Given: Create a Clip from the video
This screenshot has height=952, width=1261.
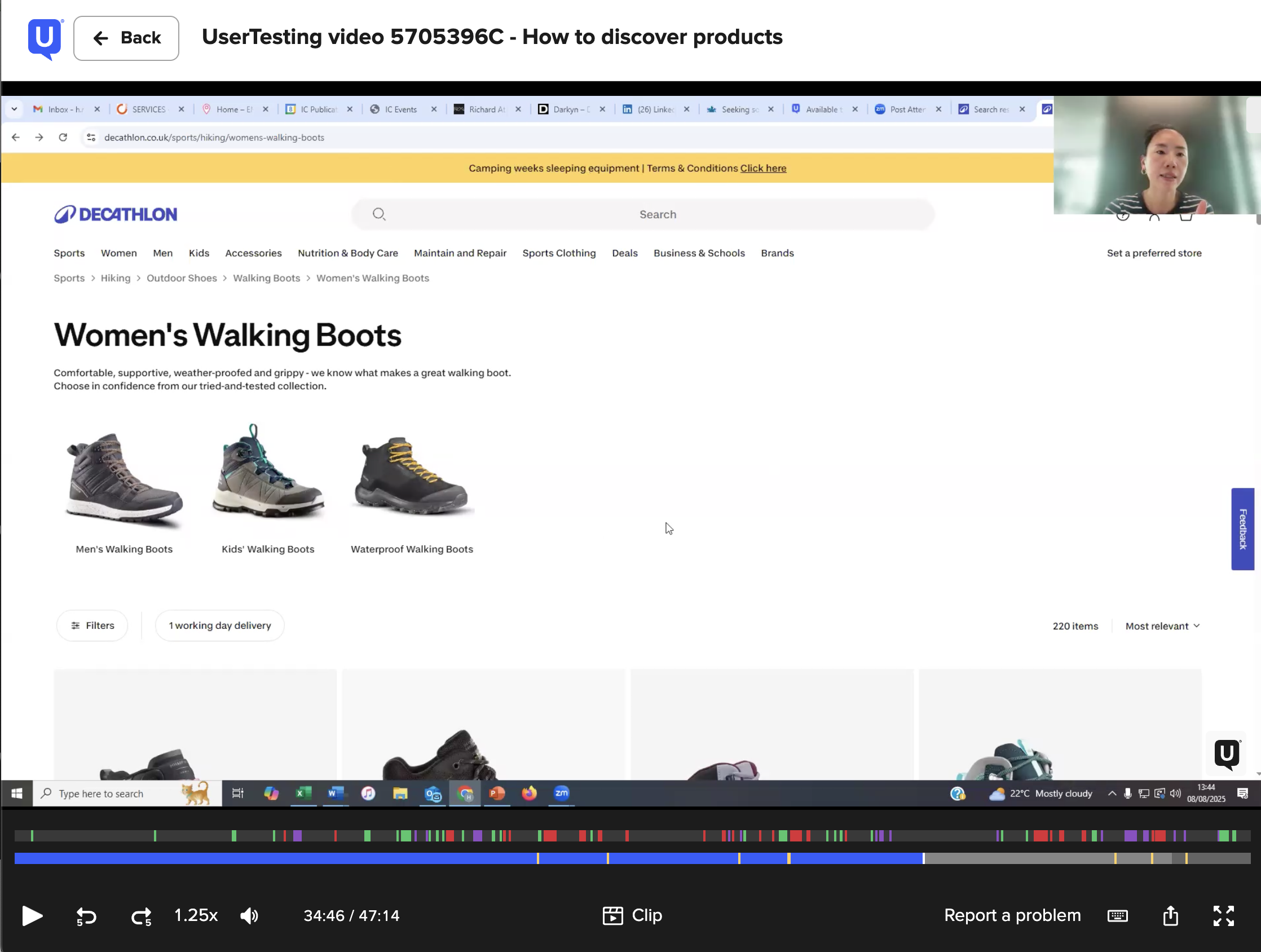Looking at the screenshot, I should pos(632,915).
